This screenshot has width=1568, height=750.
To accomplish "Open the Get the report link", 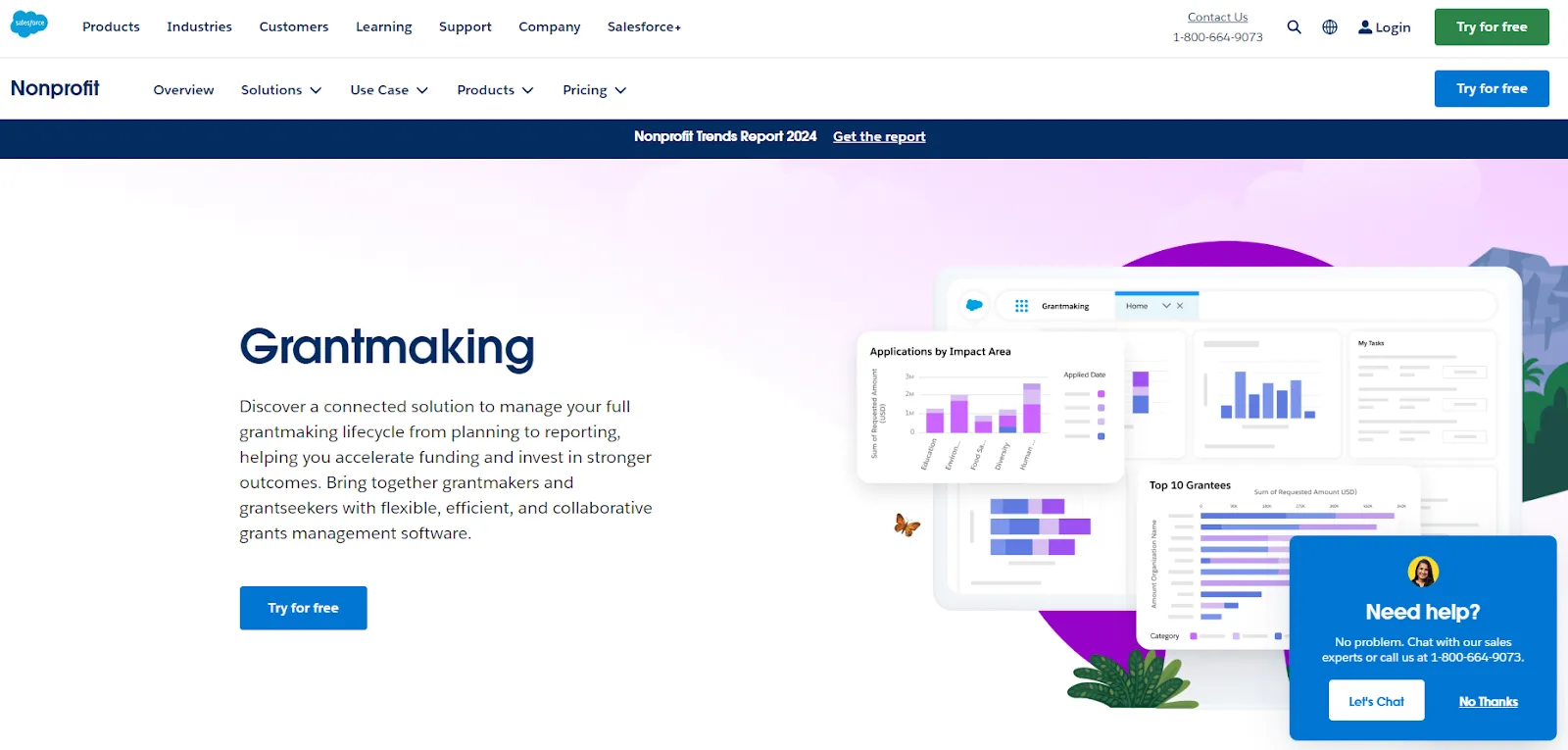I will tap(879, 137).
